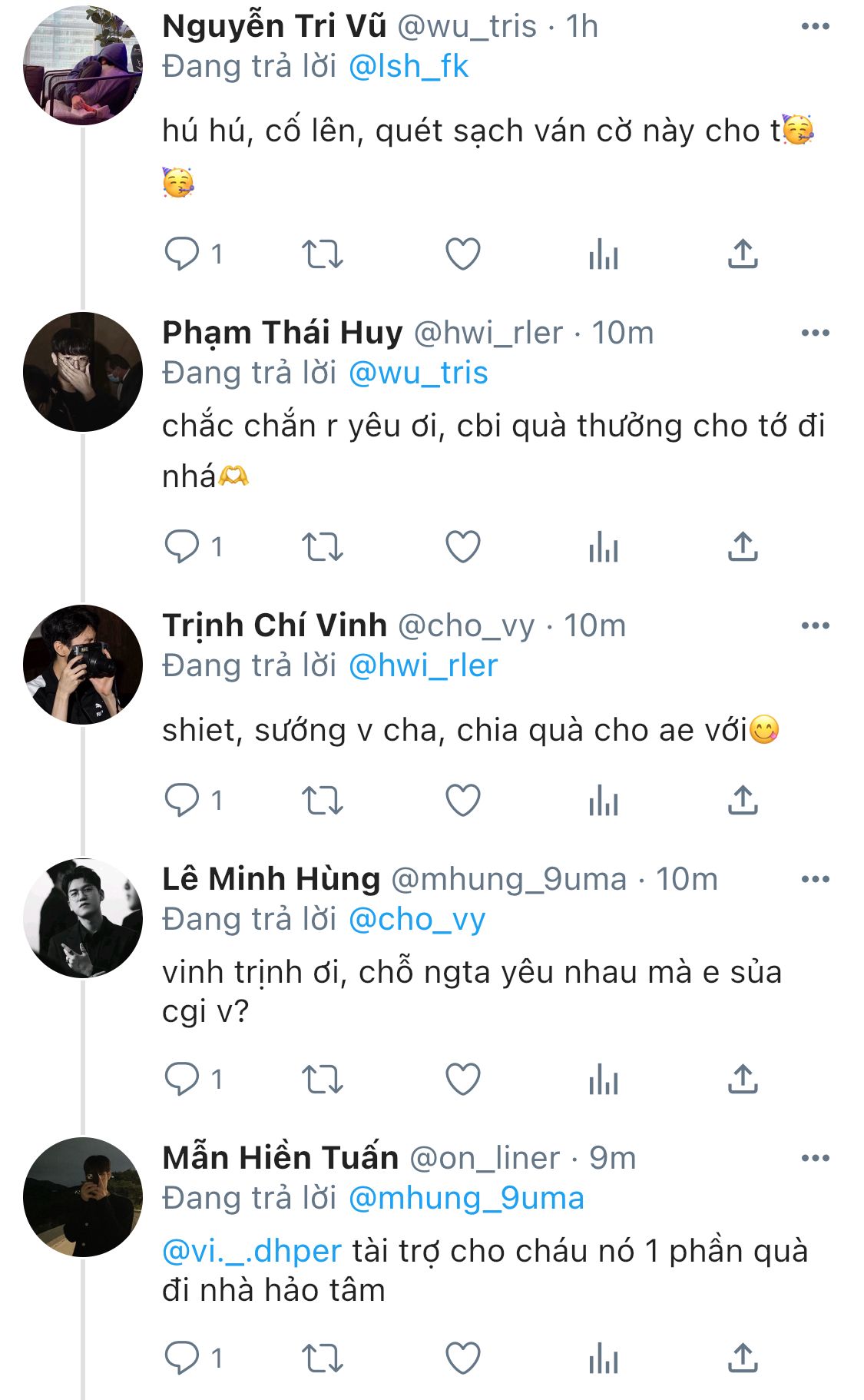Open Phạm Thái Huy's avatar
The image size is (864, 1400).
click(83, 372)
